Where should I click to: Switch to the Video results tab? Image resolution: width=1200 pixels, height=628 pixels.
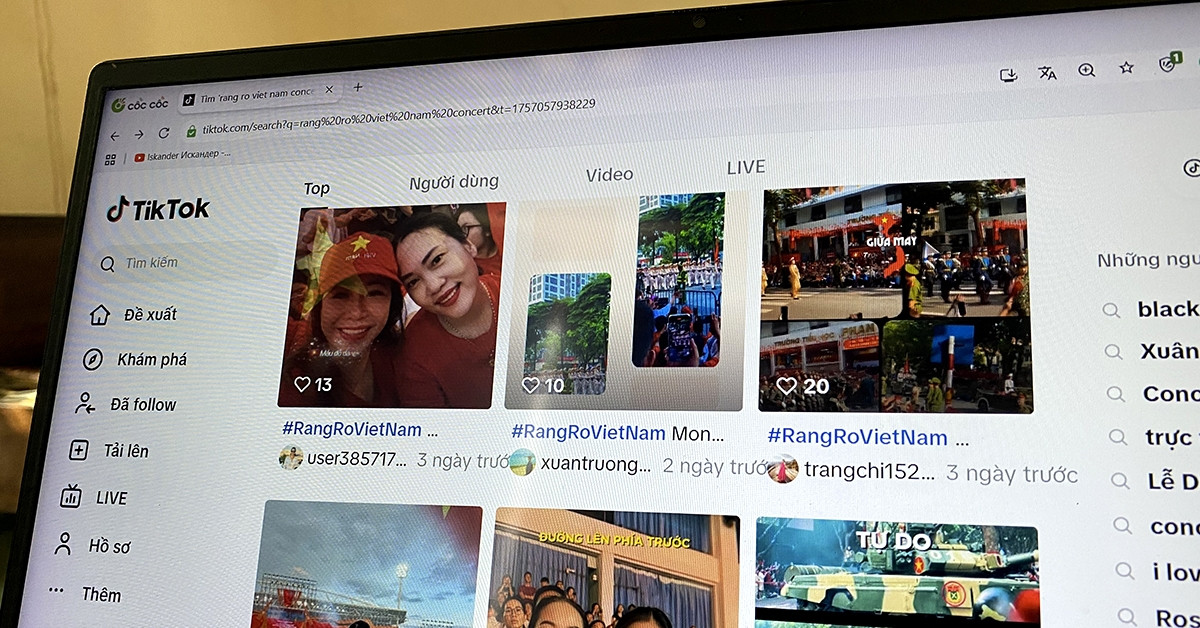click(610, 173)
